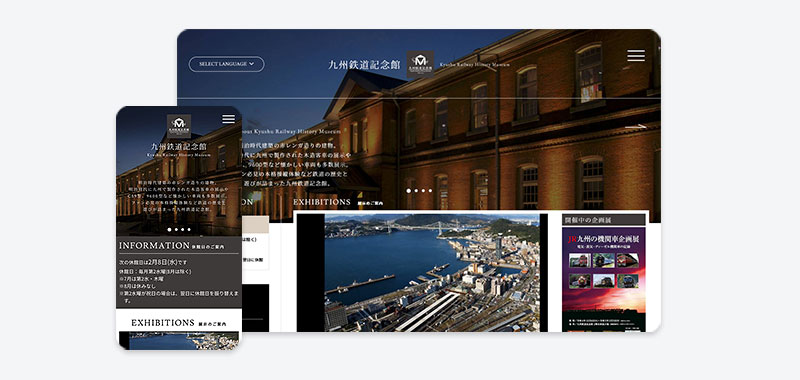Viewport: 800px width, 380px height.
Task: Click the museum logo in mobile header
Action: (x=179, y=126)
